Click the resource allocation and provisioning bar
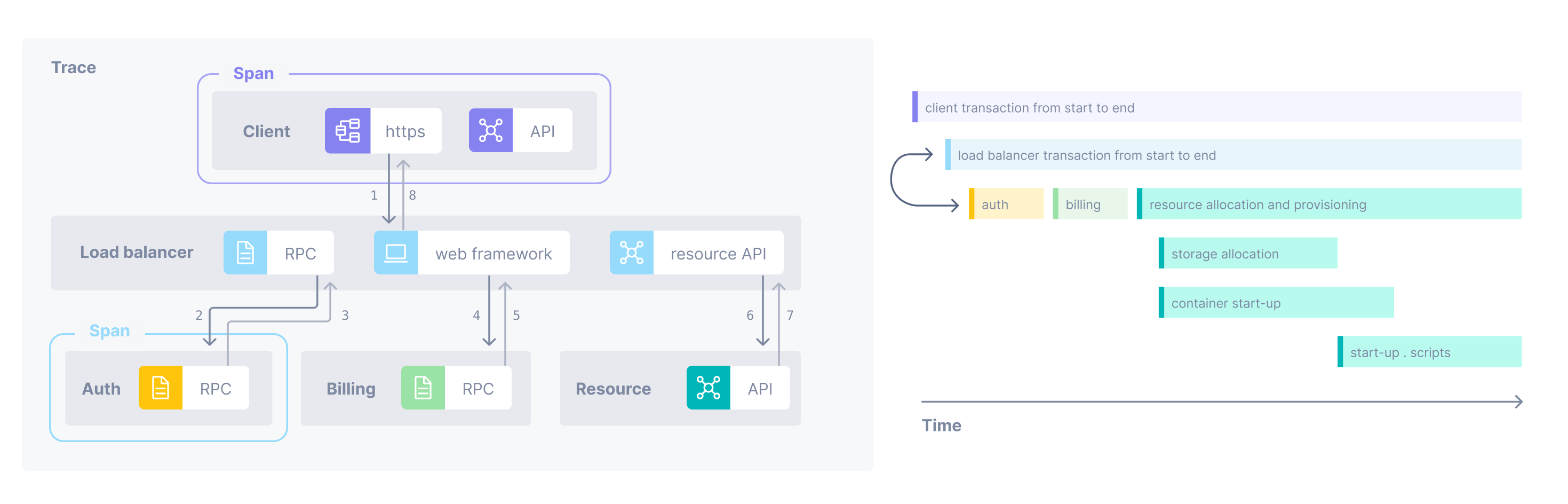This screenshot has height=504, width=1568. click(1329, 204)
